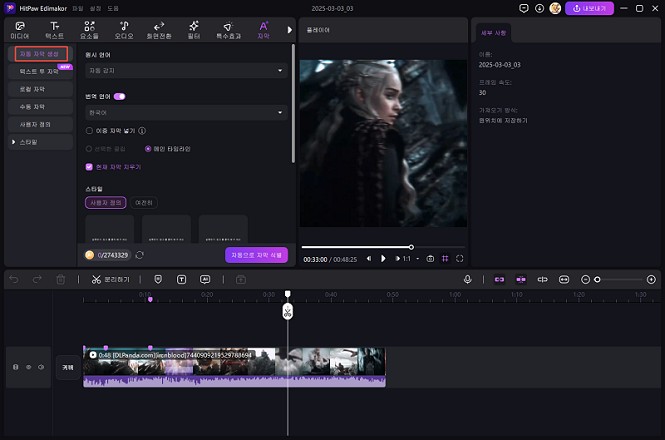Uncheck the 현재 자막 지우기 checkbox
The image size is (665, 440).
90,167
